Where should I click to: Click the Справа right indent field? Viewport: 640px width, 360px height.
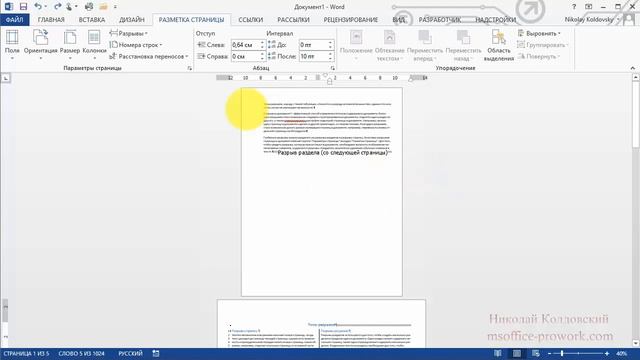tap(245, 56)
